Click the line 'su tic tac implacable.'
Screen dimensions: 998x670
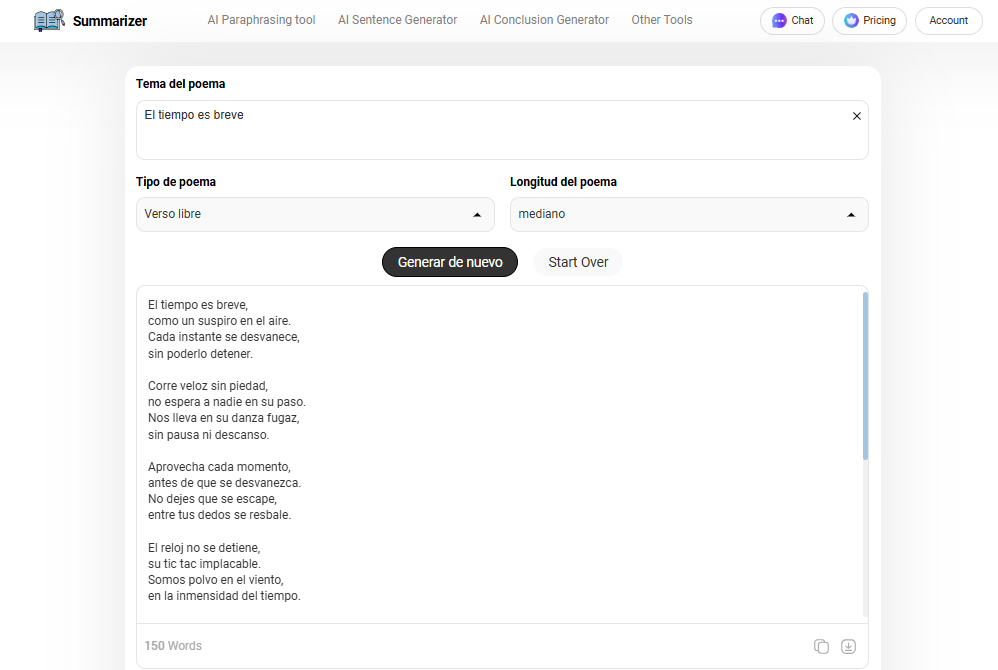pos(204,564)
